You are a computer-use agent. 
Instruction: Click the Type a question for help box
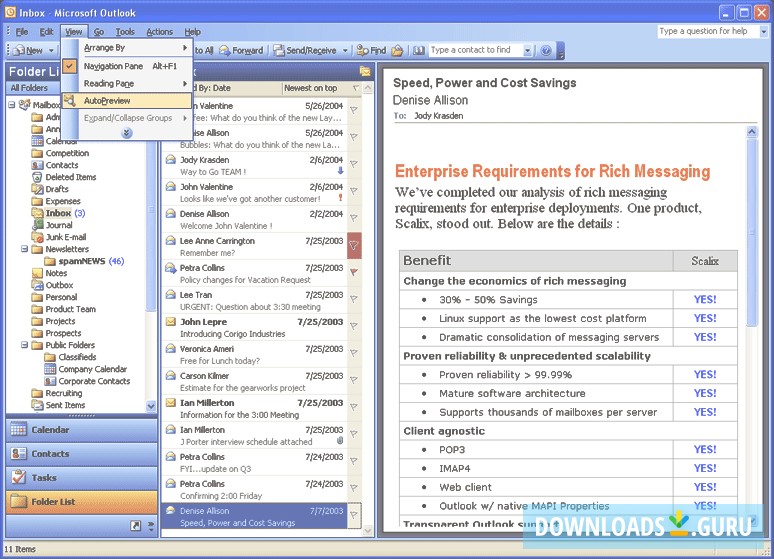point(708,31)
